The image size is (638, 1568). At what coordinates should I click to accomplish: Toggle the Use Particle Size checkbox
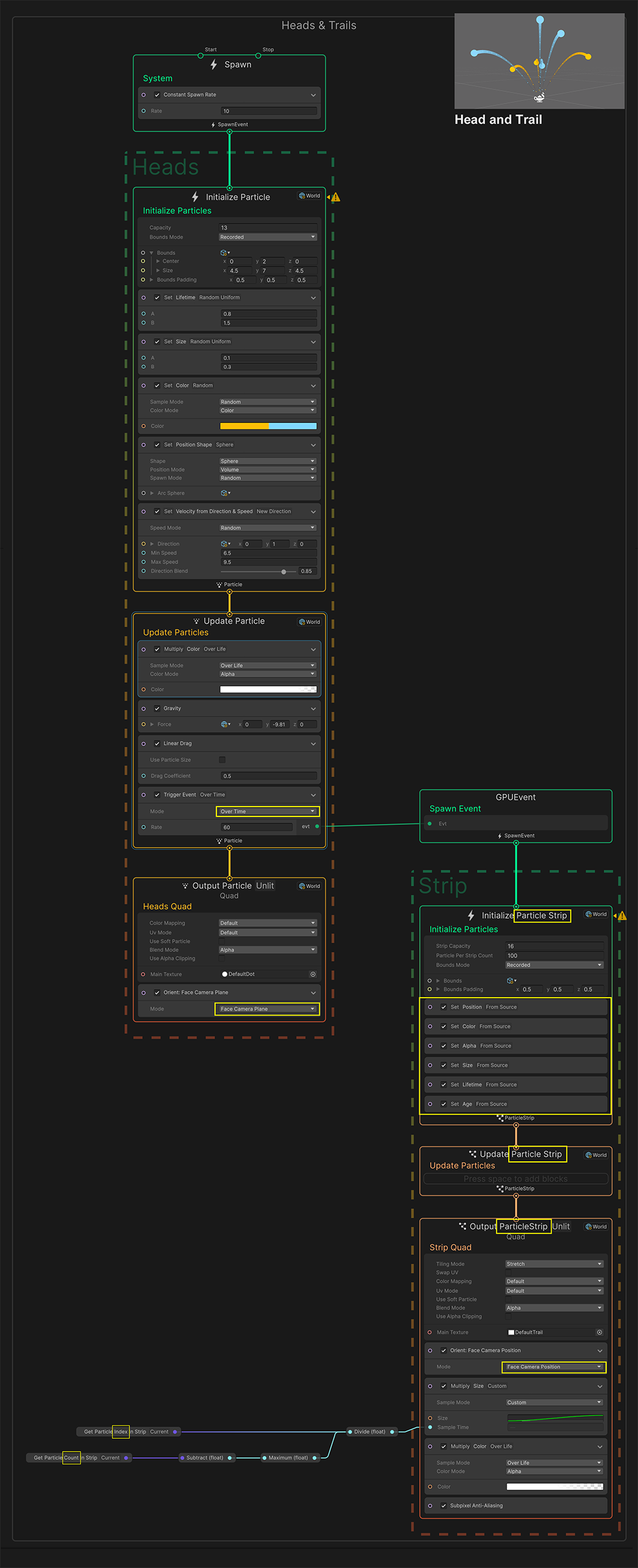222,759
